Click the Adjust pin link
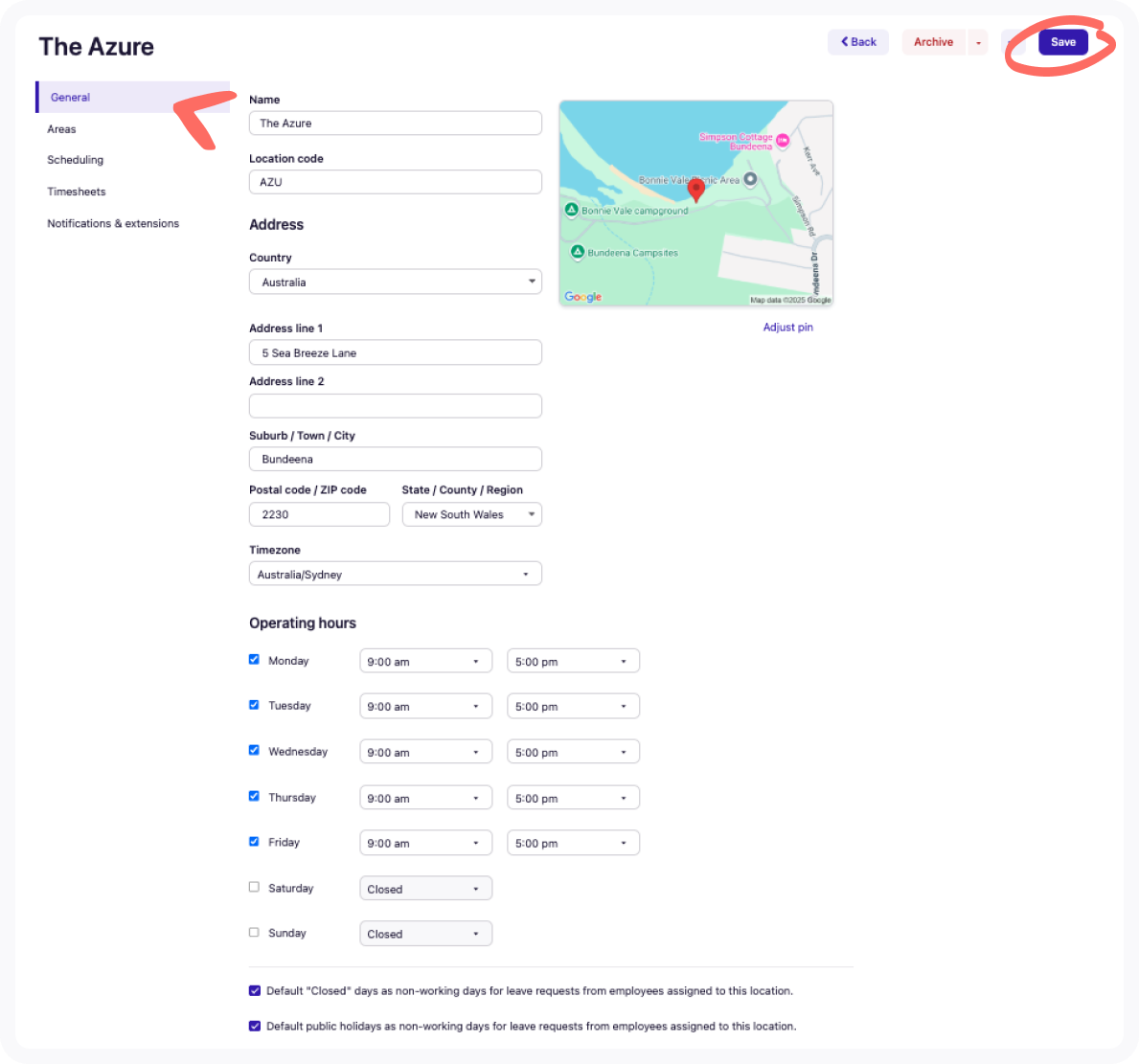1139x1064 pixels. pyautogui.click(x=787, y=328)
